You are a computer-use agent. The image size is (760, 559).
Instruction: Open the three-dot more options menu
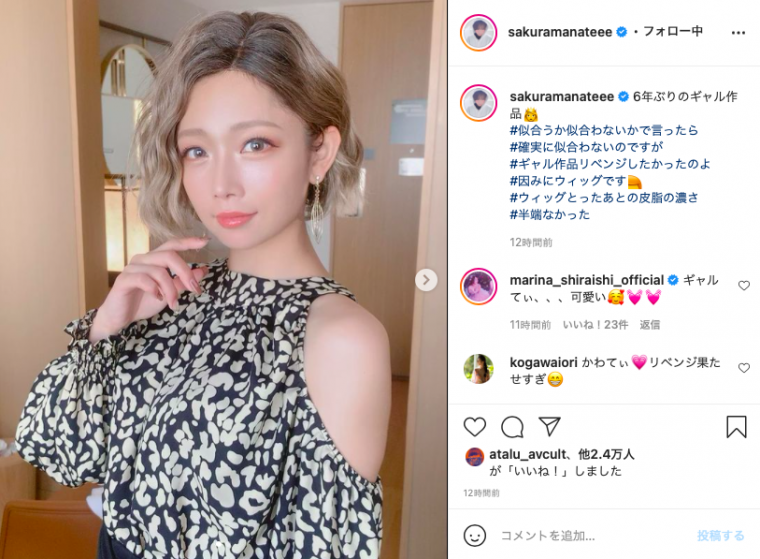(x=738, y=32)
